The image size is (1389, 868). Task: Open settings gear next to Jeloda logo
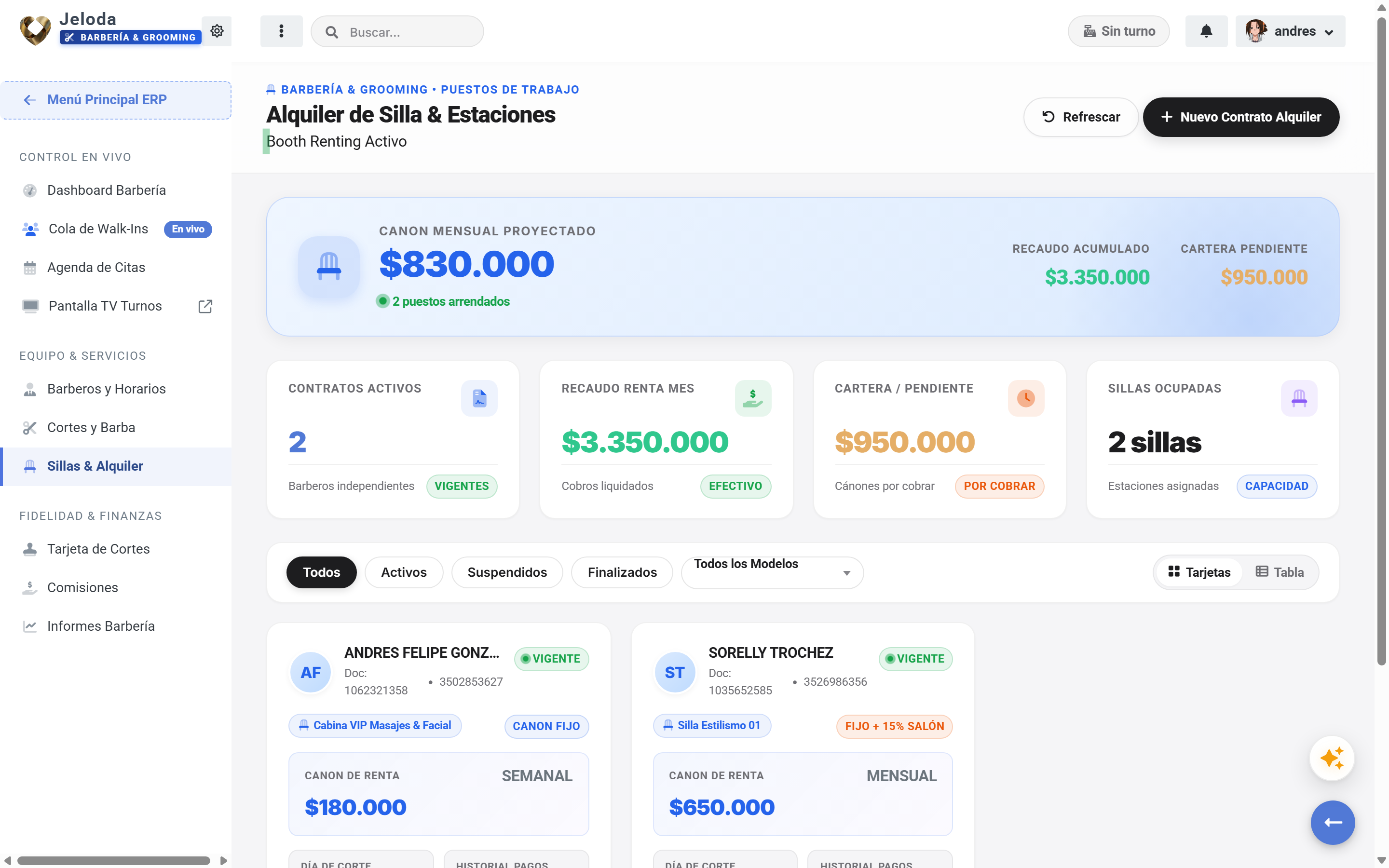point(217,31)
